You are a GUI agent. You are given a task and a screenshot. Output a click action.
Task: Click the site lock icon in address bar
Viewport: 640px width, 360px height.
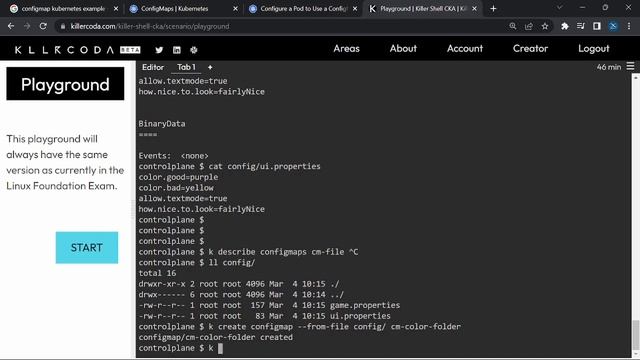coord(62,26)
